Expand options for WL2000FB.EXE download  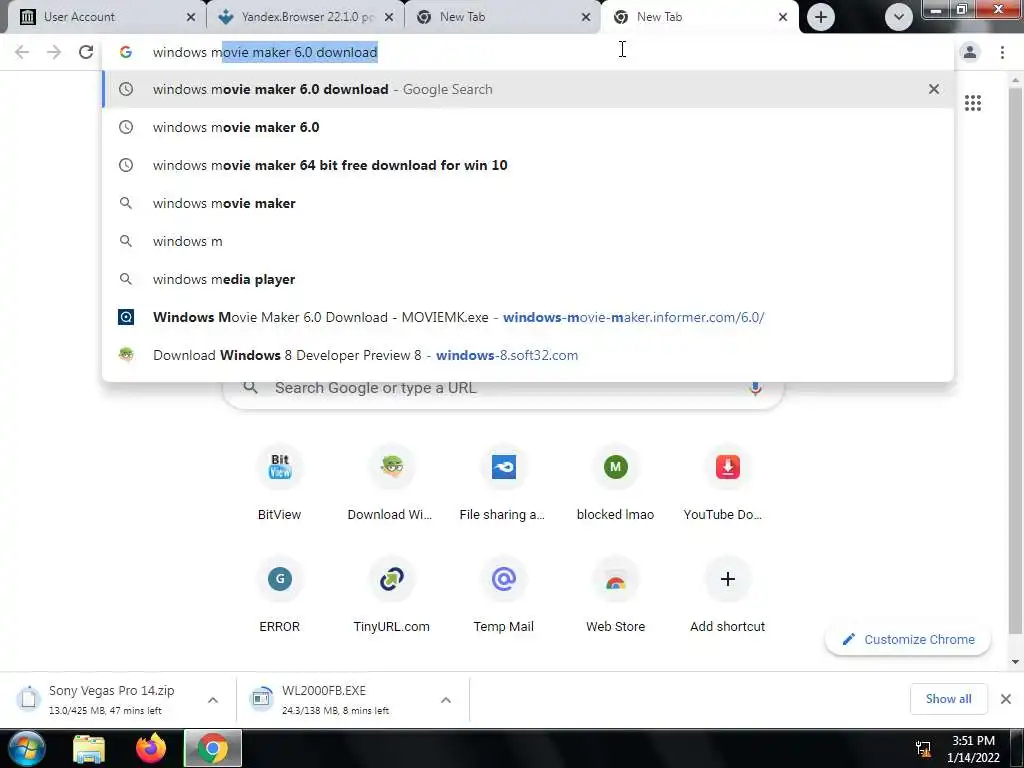tap(446, 700)
